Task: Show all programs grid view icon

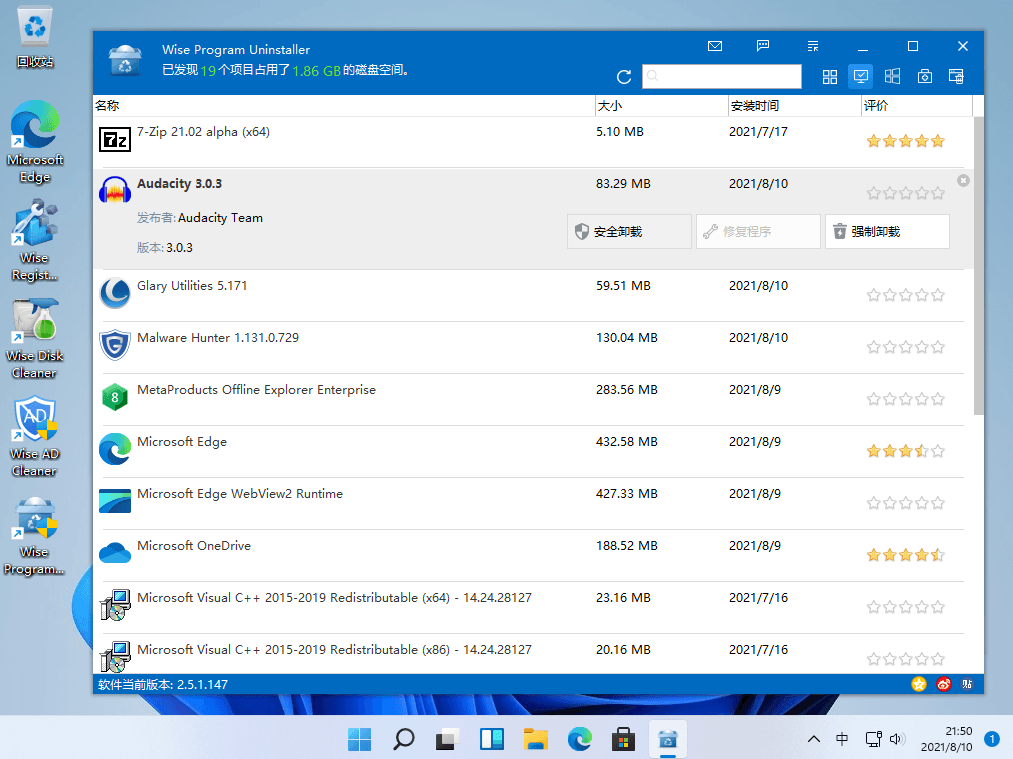Action: click(x=830, y=77)
